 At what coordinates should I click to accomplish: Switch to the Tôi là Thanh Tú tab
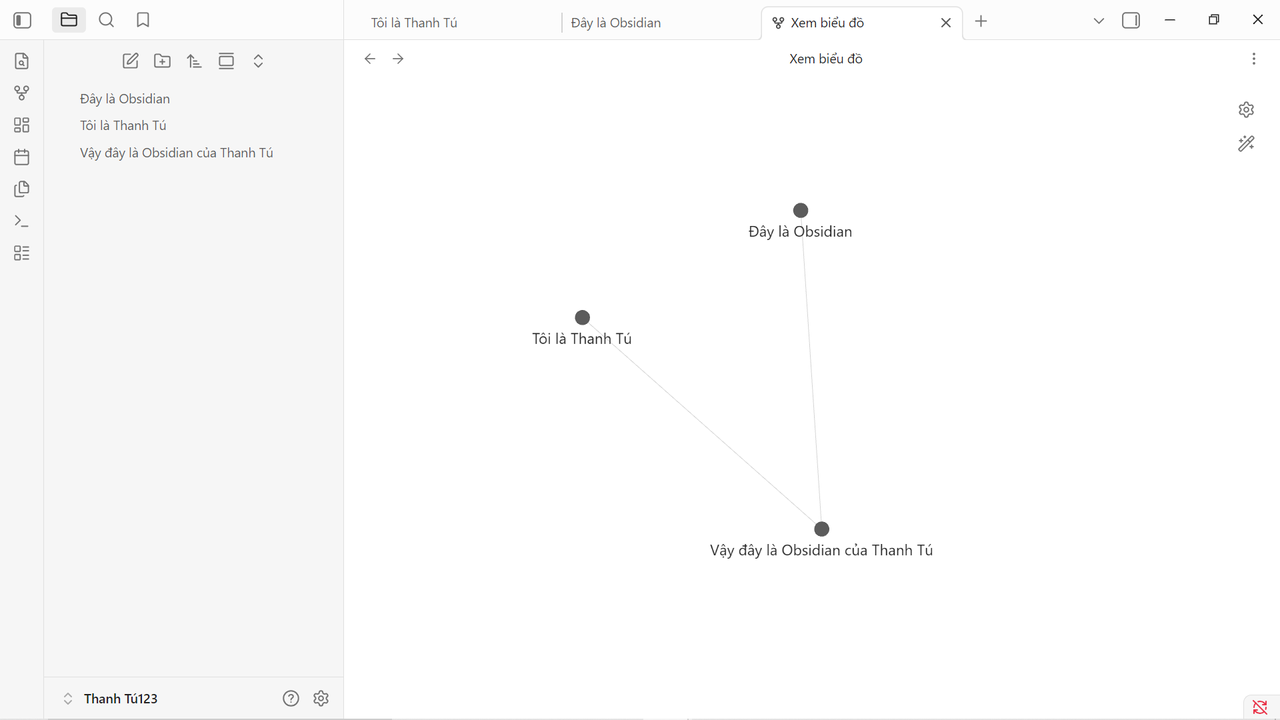pyautogui.click(x=414, y=22)
